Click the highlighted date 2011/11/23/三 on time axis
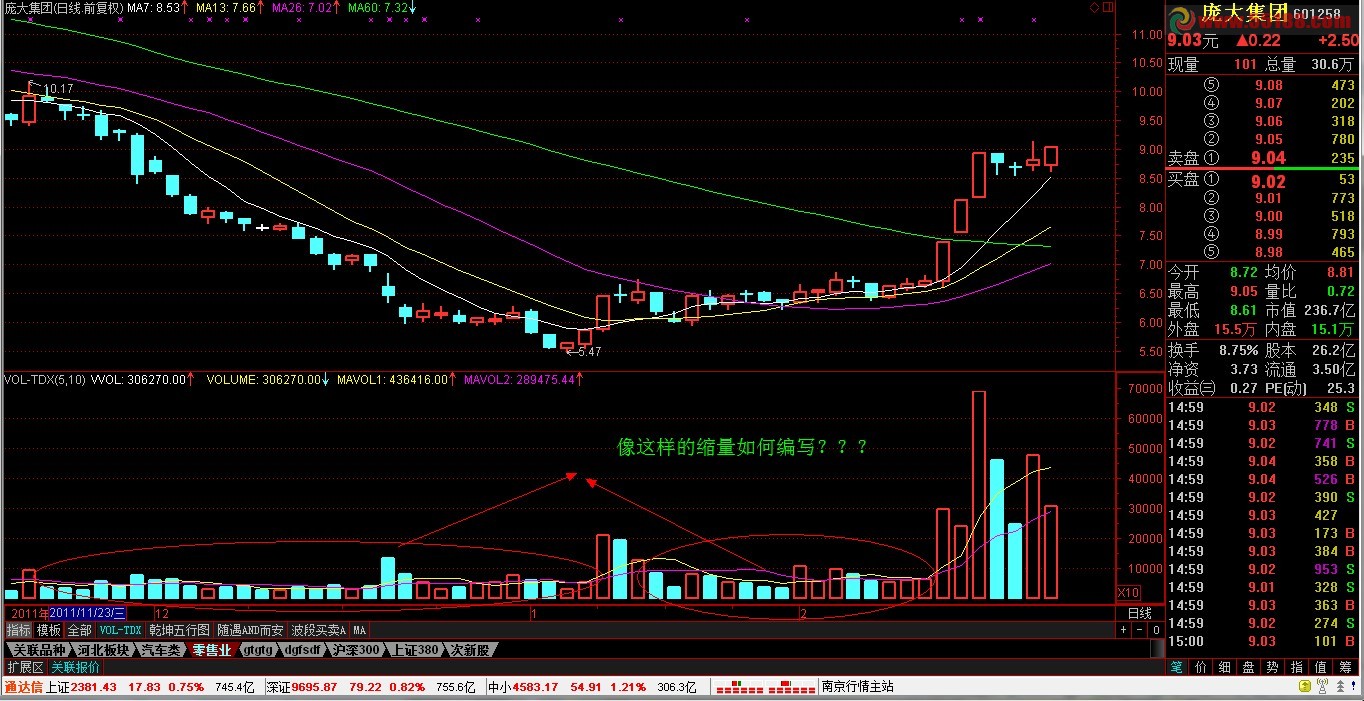The width and height of the screenshot is (1364, 701). click(x=88, y=612)
